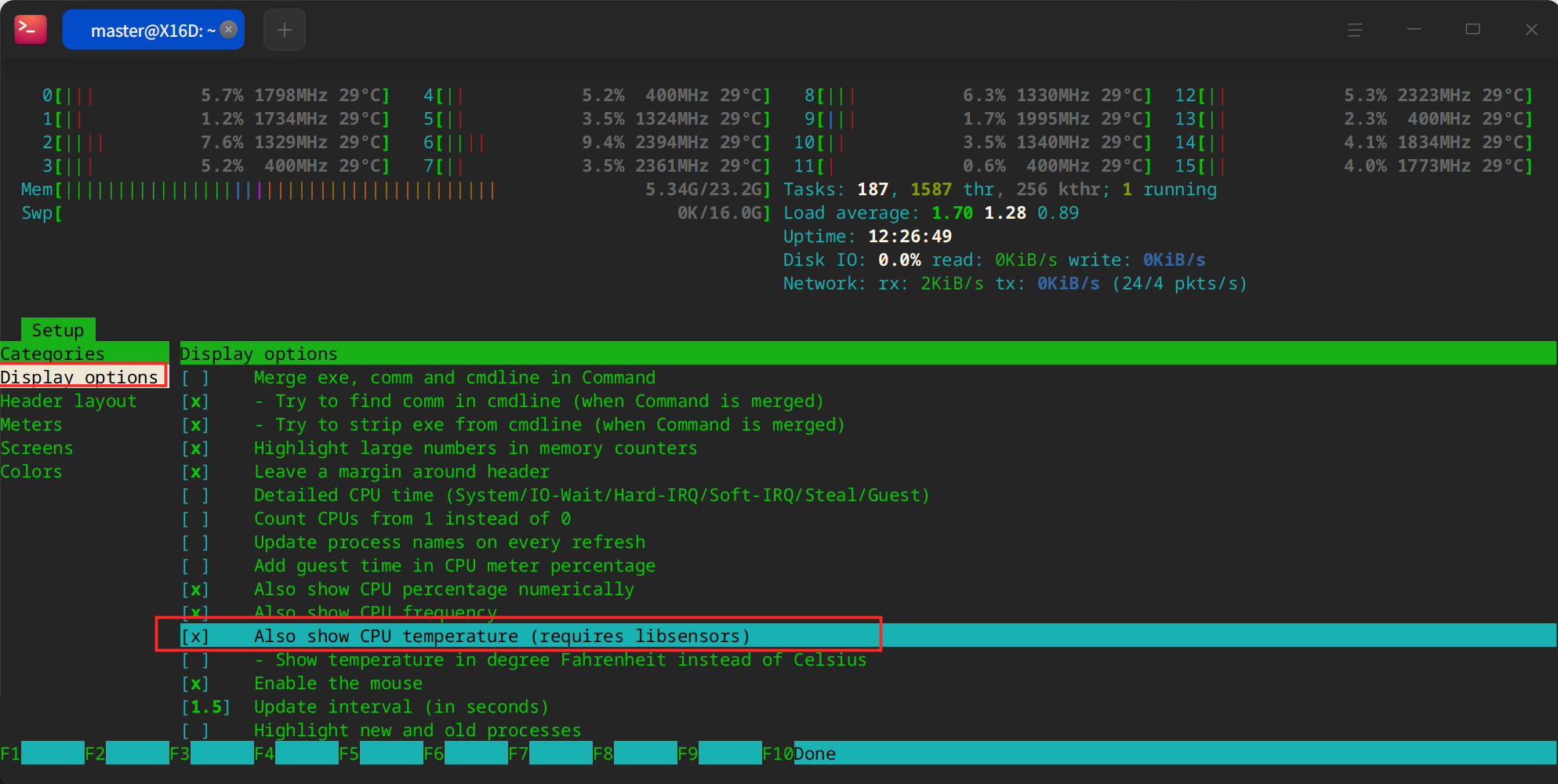Click the F1 function key label
1558x784 pixels.
pyautogui.click(x=11, y=753)
